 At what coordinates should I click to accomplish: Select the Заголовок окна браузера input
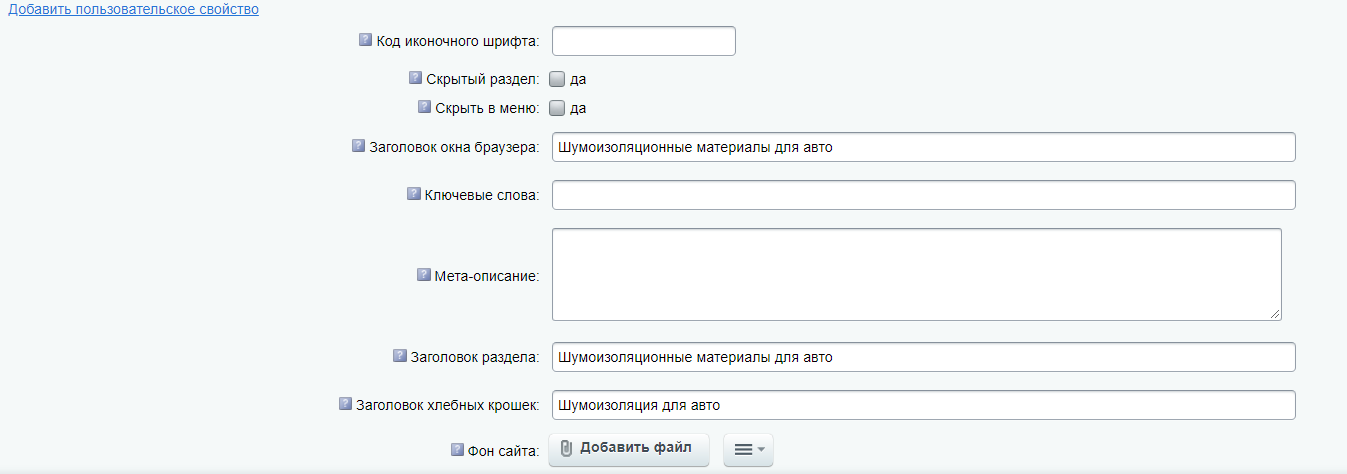924,147
